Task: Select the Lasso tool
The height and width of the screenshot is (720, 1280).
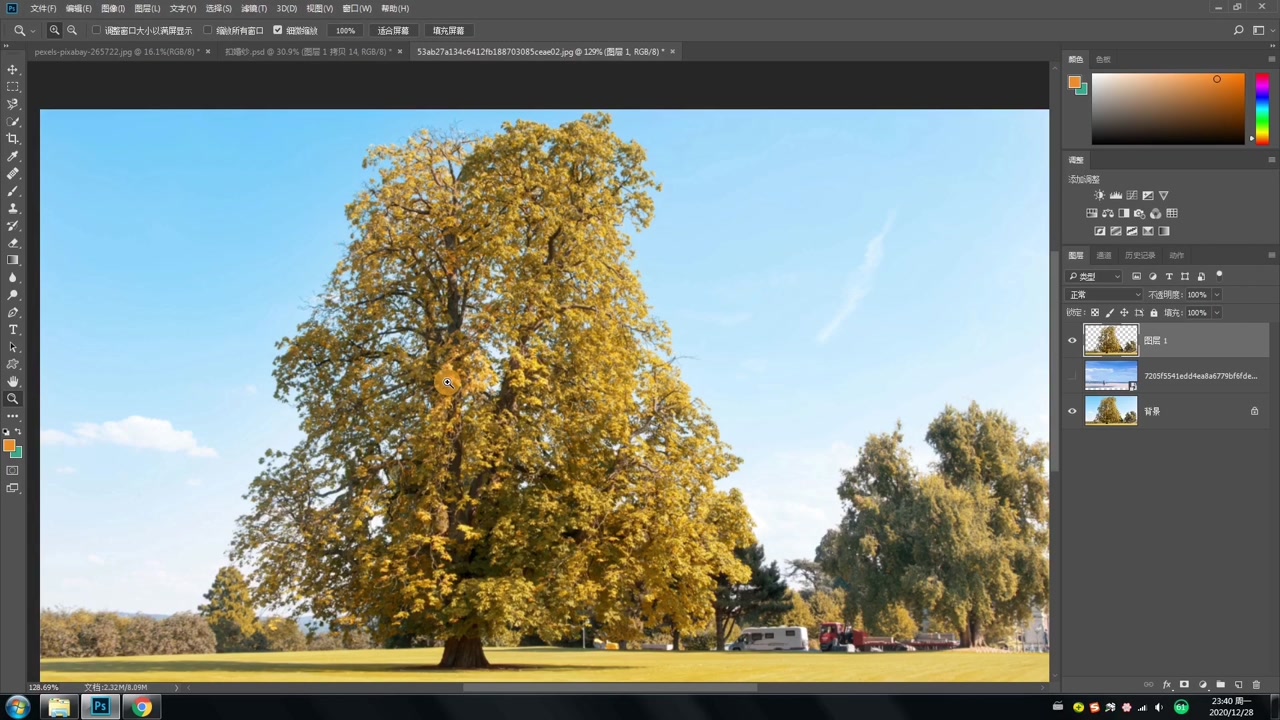Action: tap(13, 104)
